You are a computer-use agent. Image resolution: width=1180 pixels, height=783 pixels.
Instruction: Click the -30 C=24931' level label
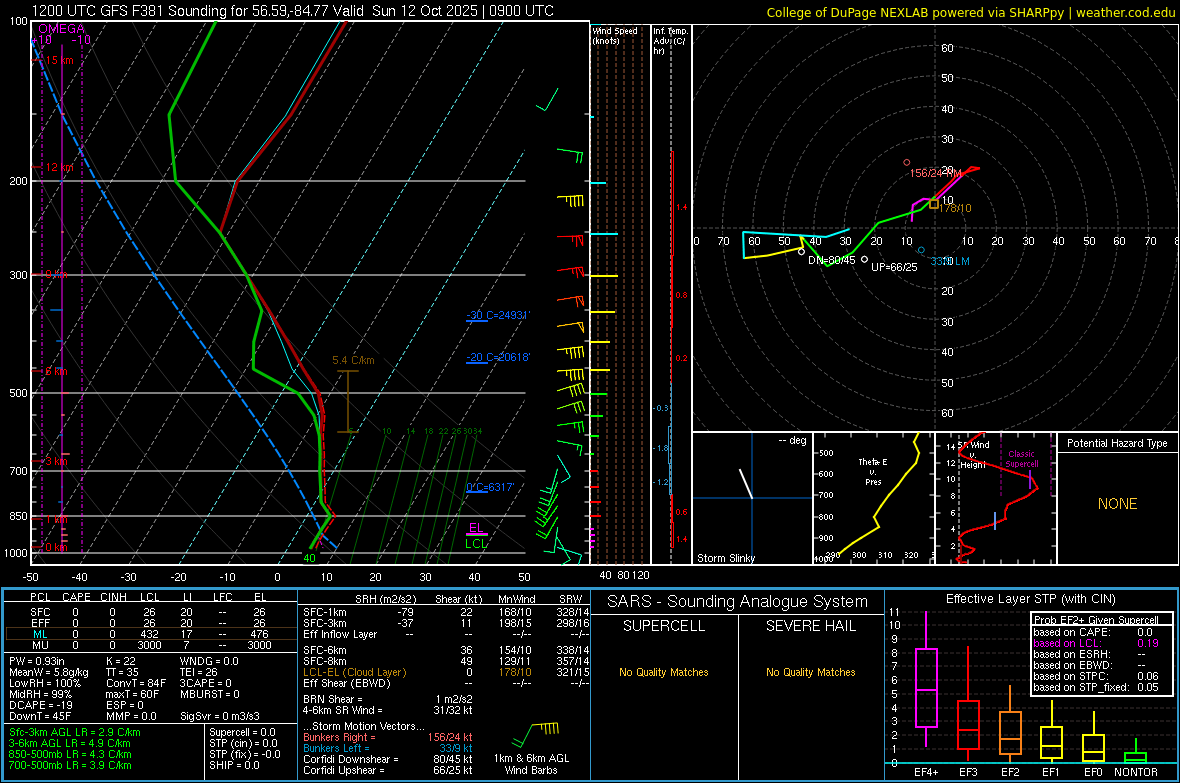tap(498, 315)
